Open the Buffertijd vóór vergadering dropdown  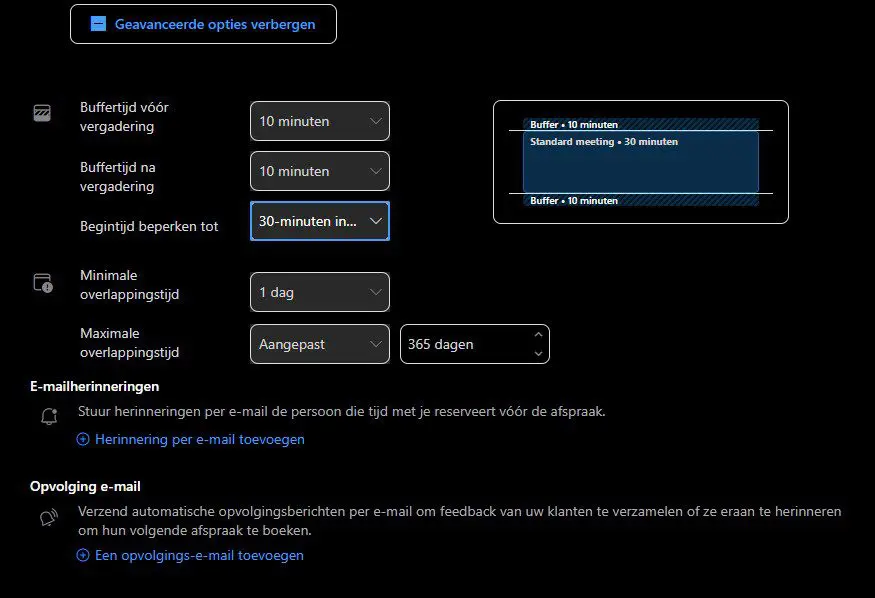319,121
